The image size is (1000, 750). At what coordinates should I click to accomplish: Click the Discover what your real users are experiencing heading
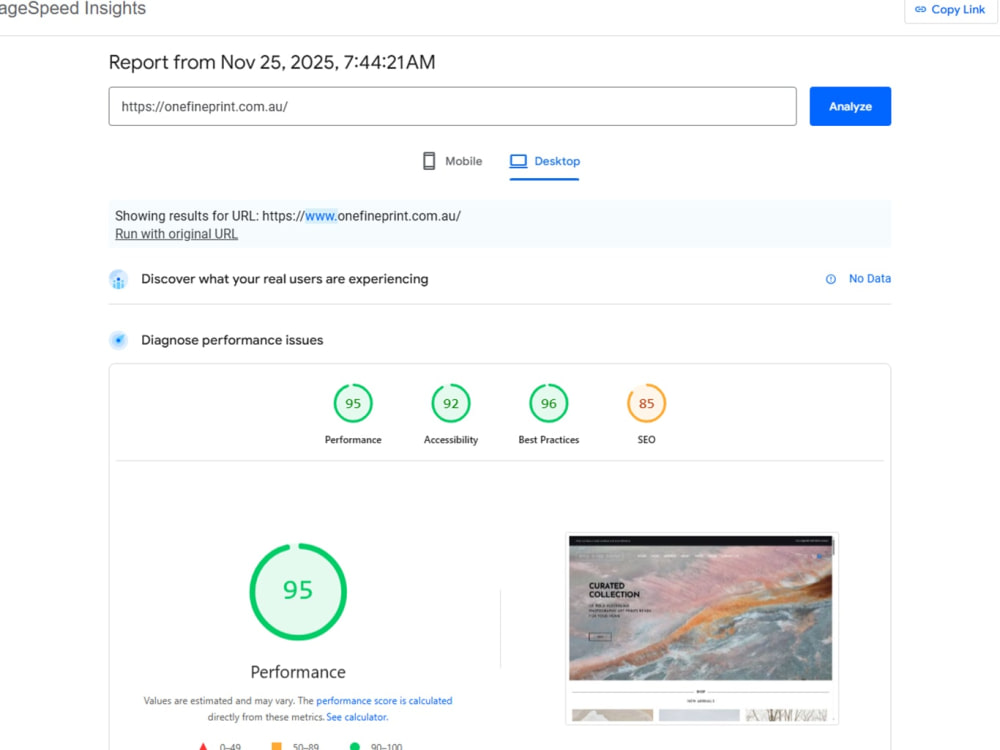coord(284,279)
